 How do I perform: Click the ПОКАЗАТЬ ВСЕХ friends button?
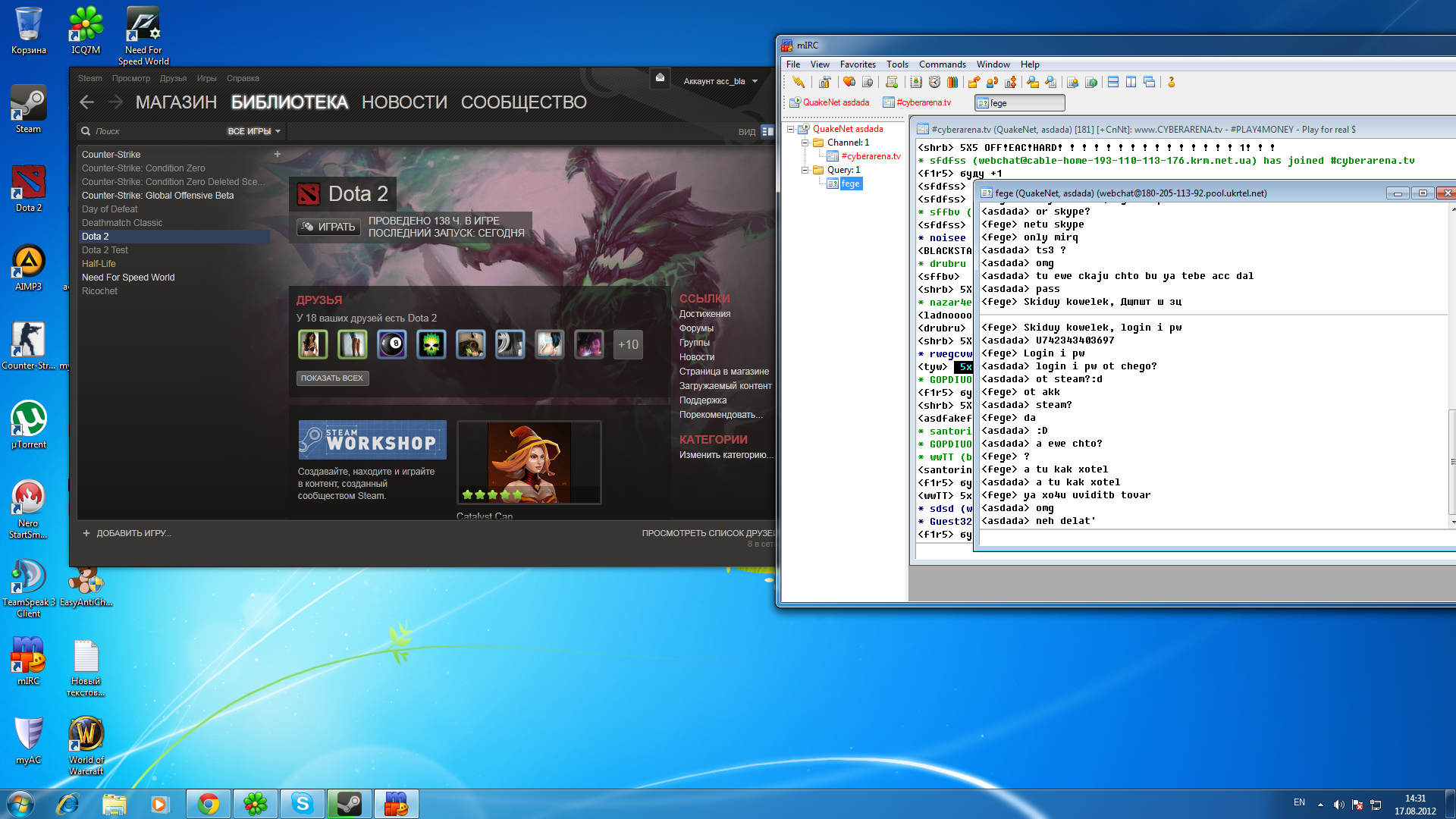pos(332,378)
